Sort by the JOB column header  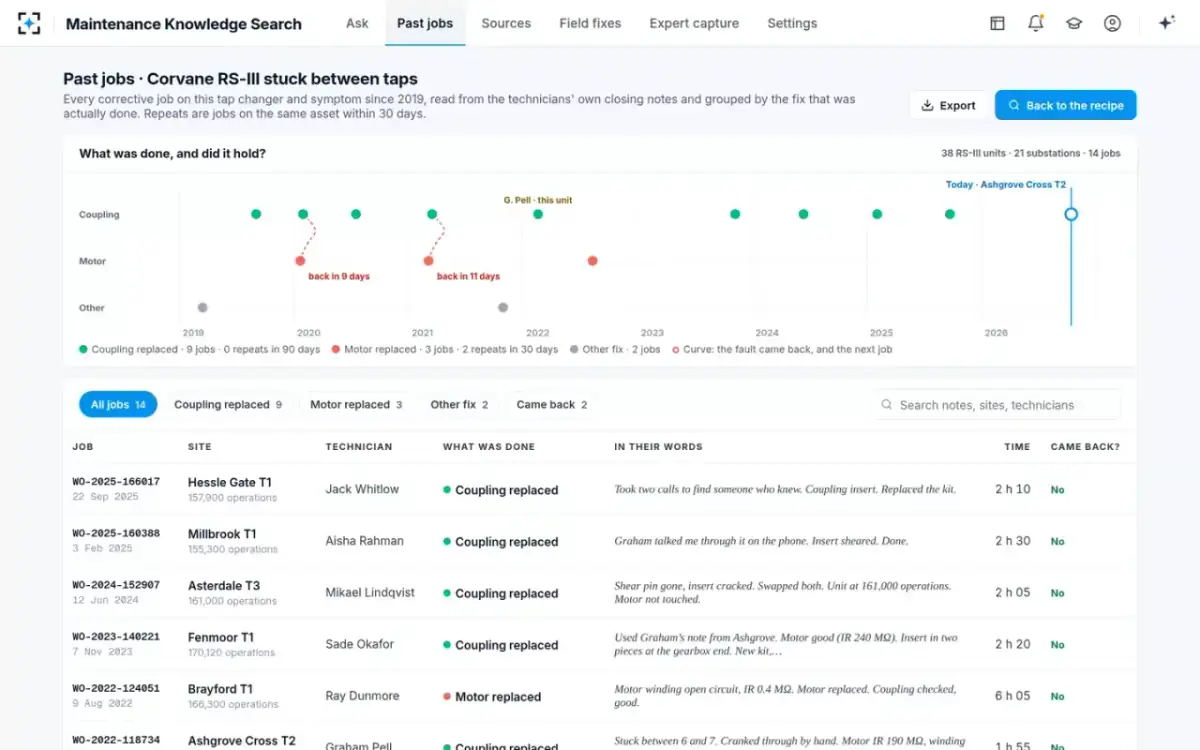83,447
